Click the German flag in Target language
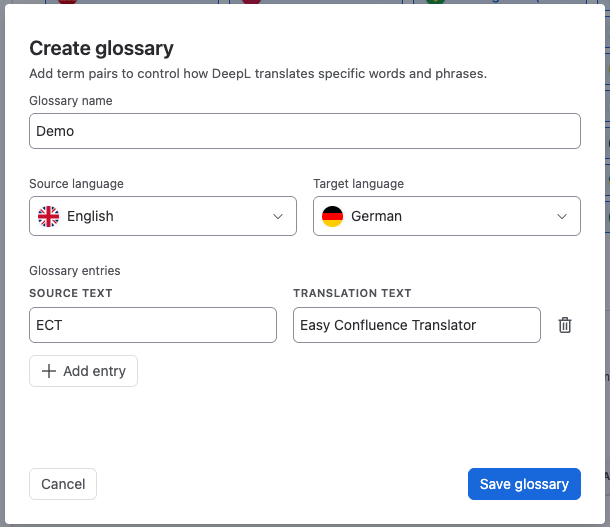610x527 pixels. tap(333, 216)
